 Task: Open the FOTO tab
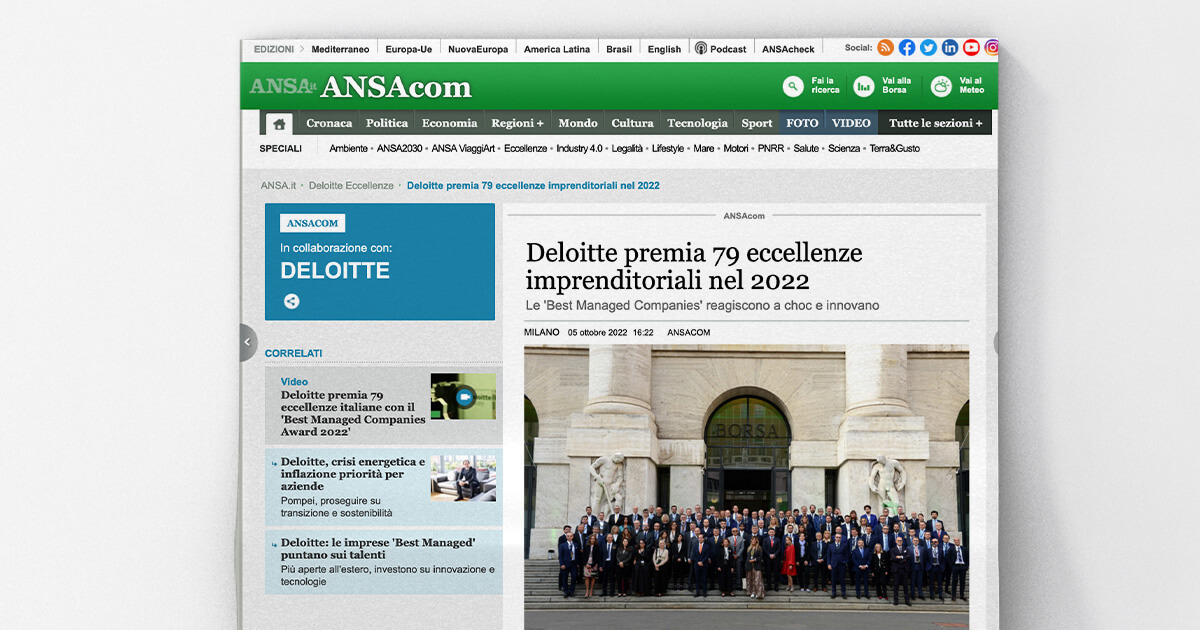point(802,123)
